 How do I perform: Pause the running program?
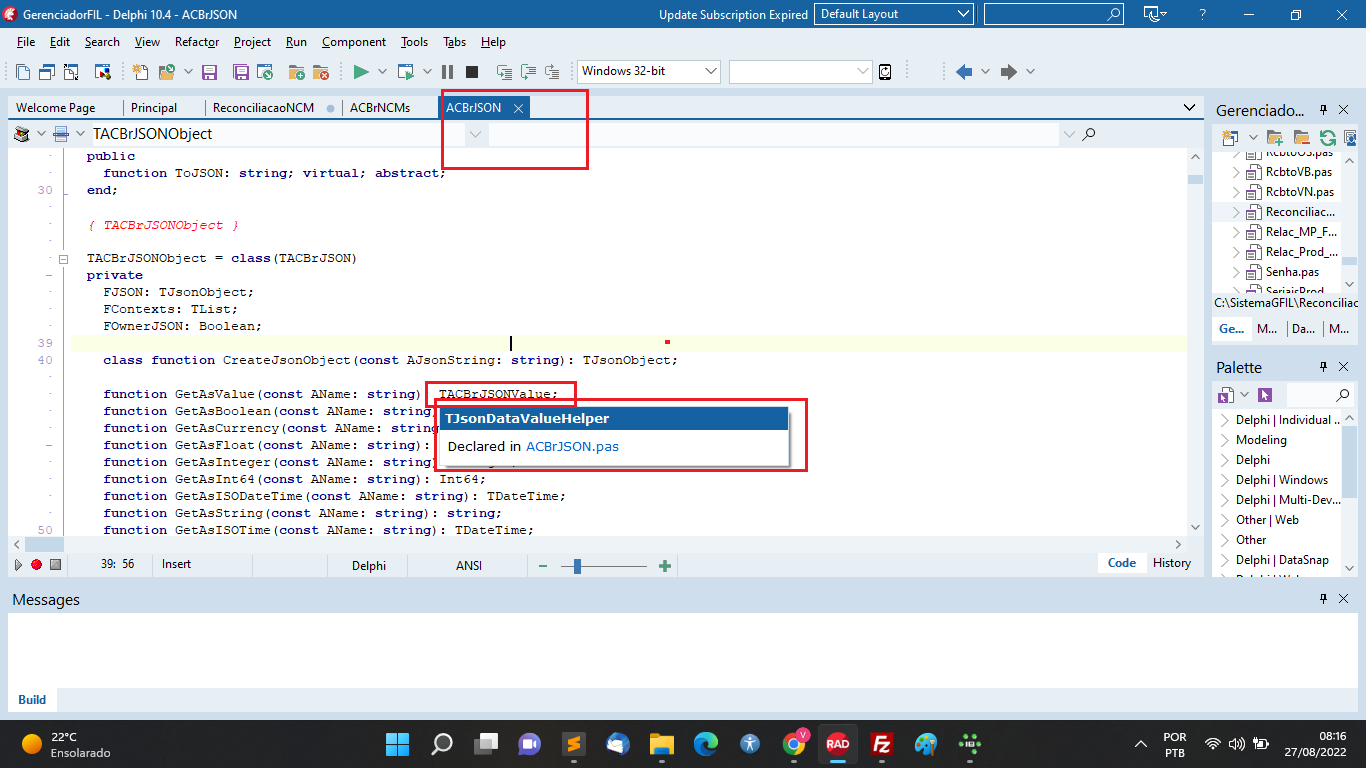point(447,72)
